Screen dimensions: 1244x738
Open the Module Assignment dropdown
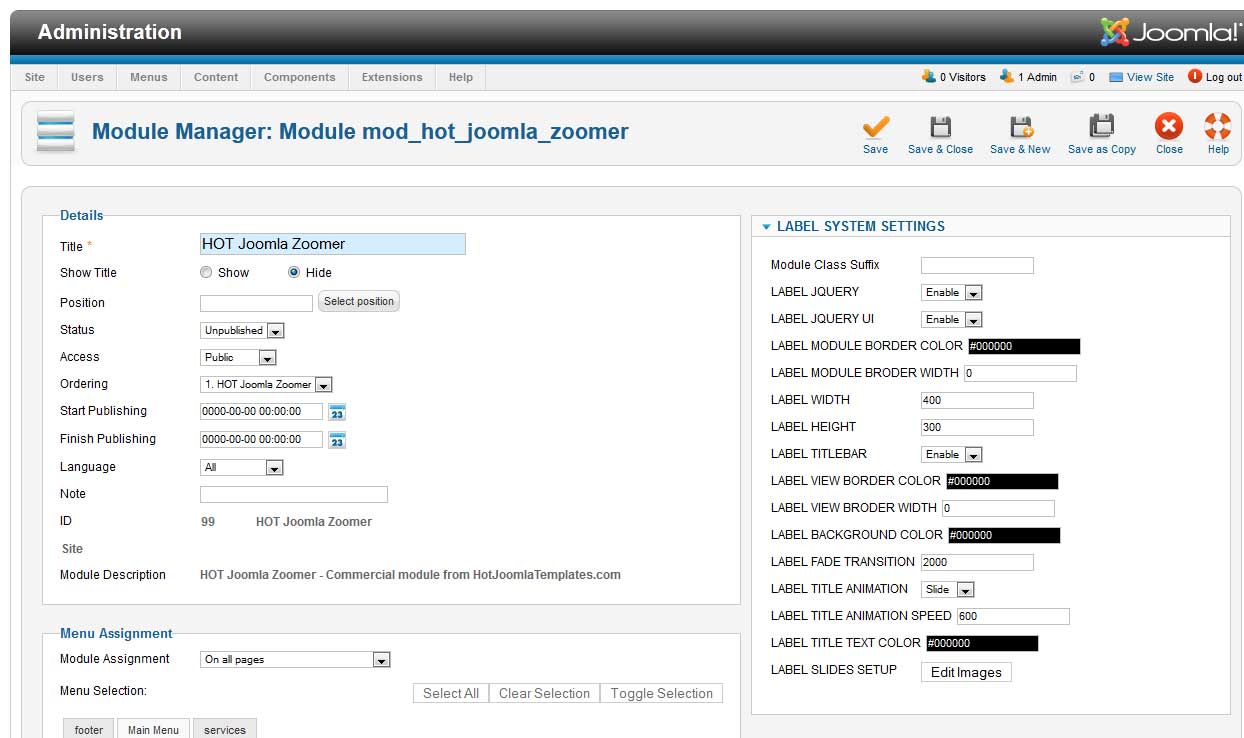pyautogui.click(x=295, y=659)
